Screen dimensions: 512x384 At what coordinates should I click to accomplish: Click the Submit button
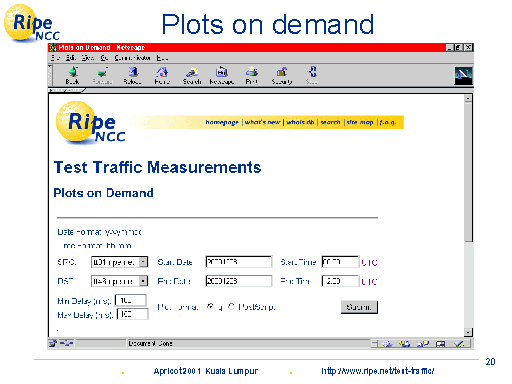click(359, 307)
